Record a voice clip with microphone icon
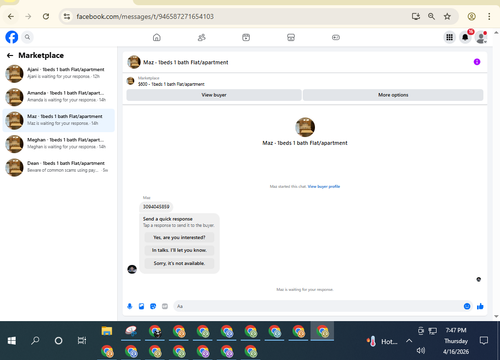Image resolution: width=500 pixels, height=360 pixels. [x=130, y=306]
